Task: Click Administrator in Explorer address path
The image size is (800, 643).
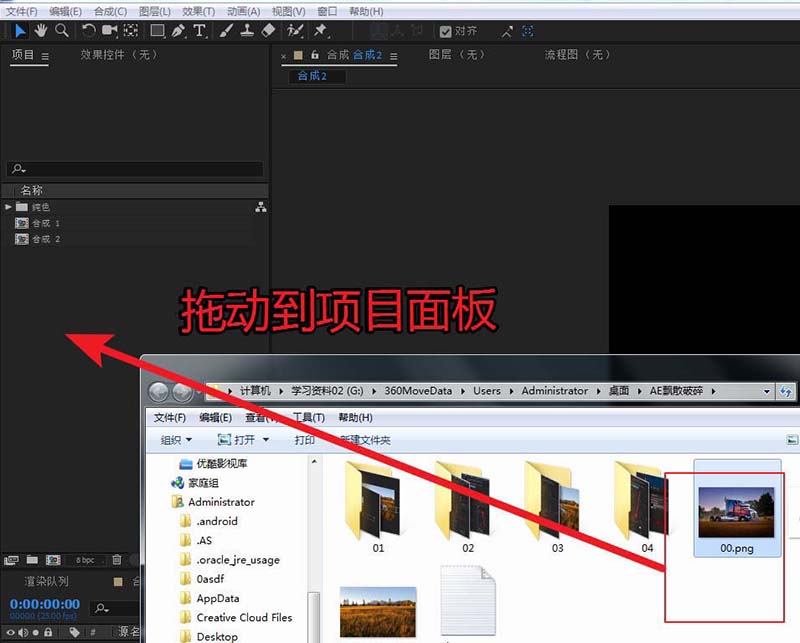Action: (x=555, y=391)
